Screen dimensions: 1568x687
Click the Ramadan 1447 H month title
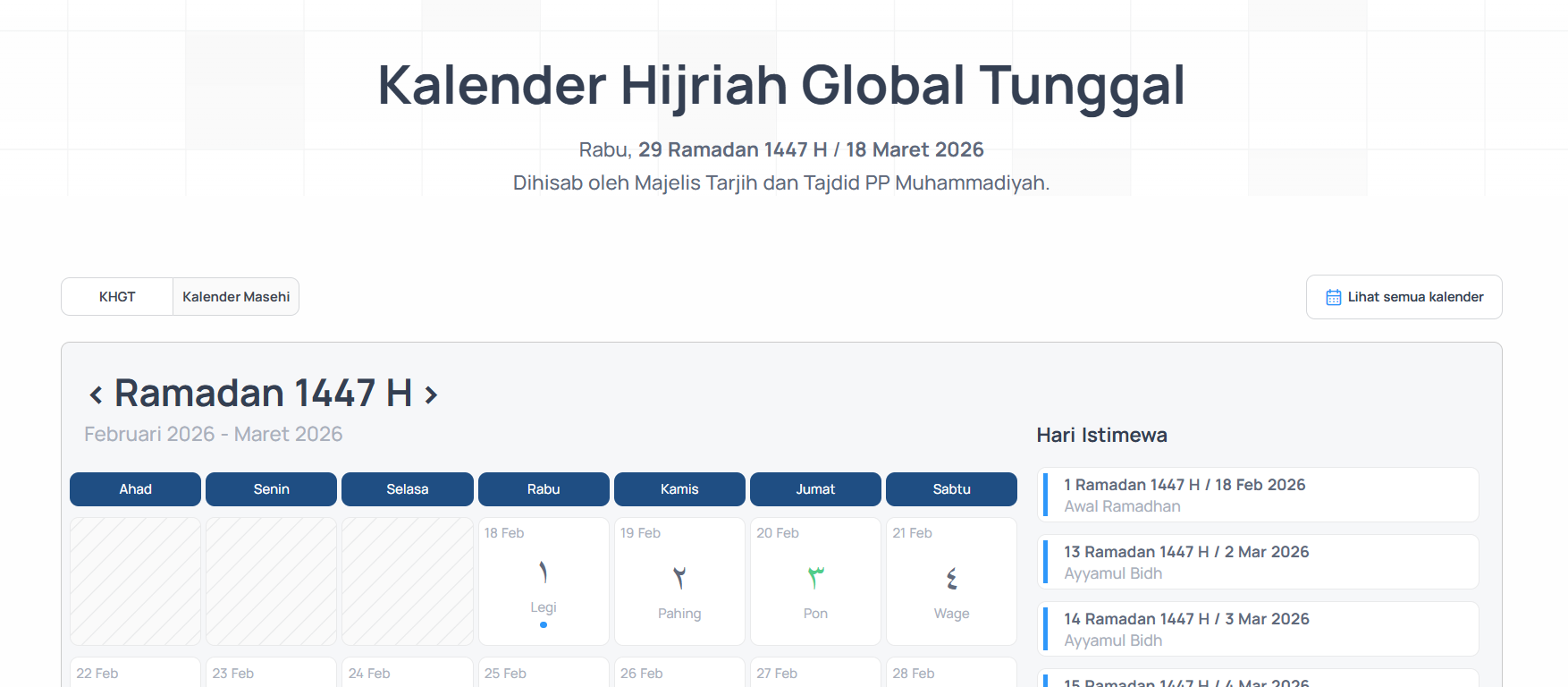263,394
